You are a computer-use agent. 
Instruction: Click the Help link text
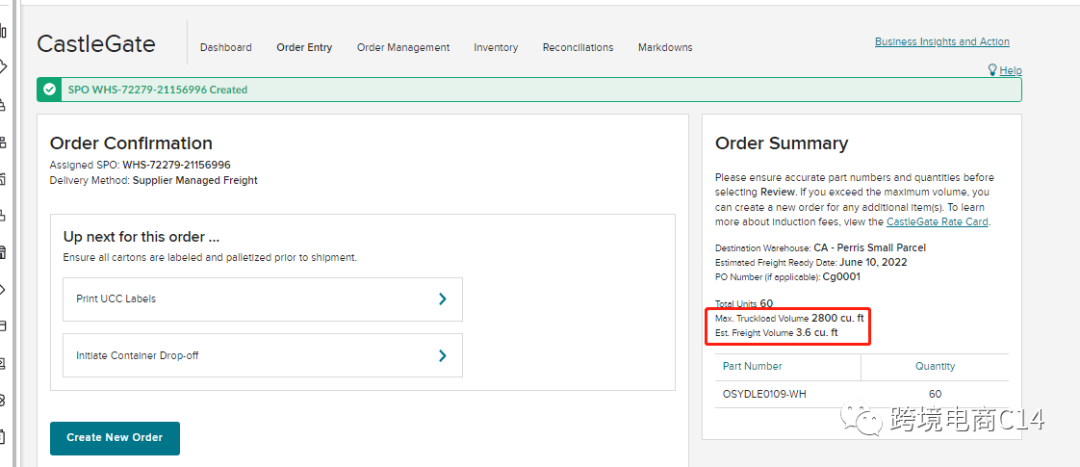1010,71
